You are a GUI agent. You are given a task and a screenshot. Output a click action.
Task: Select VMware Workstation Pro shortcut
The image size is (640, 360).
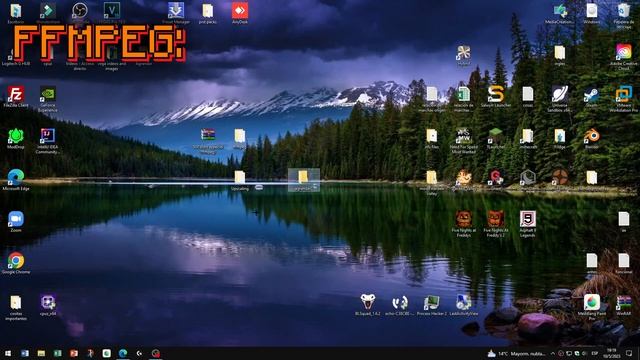coord(624,99)
